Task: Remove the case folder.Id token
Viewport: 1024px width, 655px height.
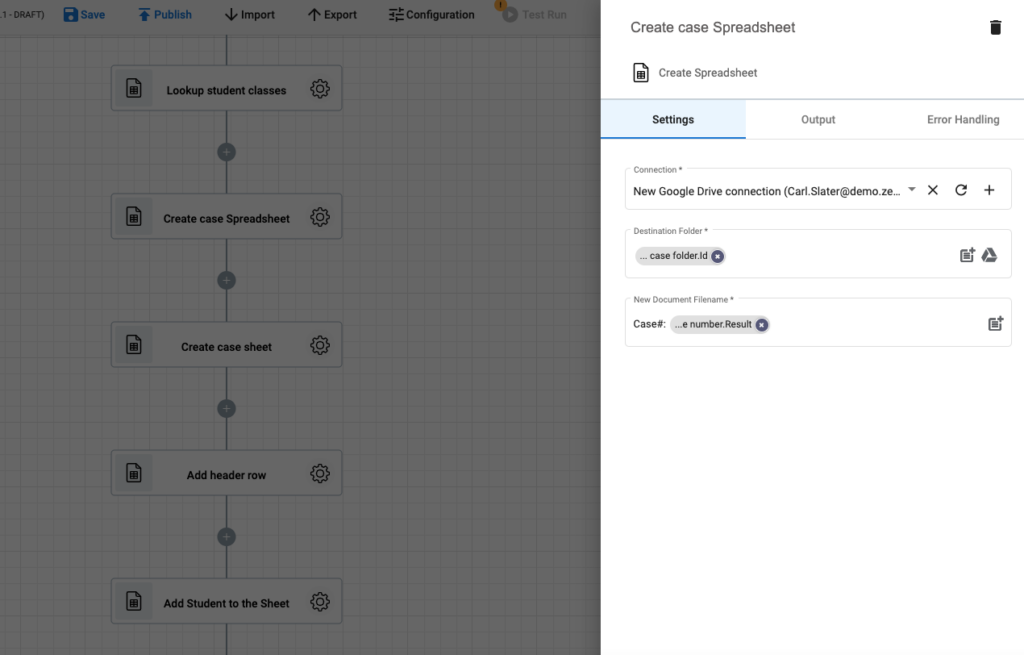Action: point(718,256)
